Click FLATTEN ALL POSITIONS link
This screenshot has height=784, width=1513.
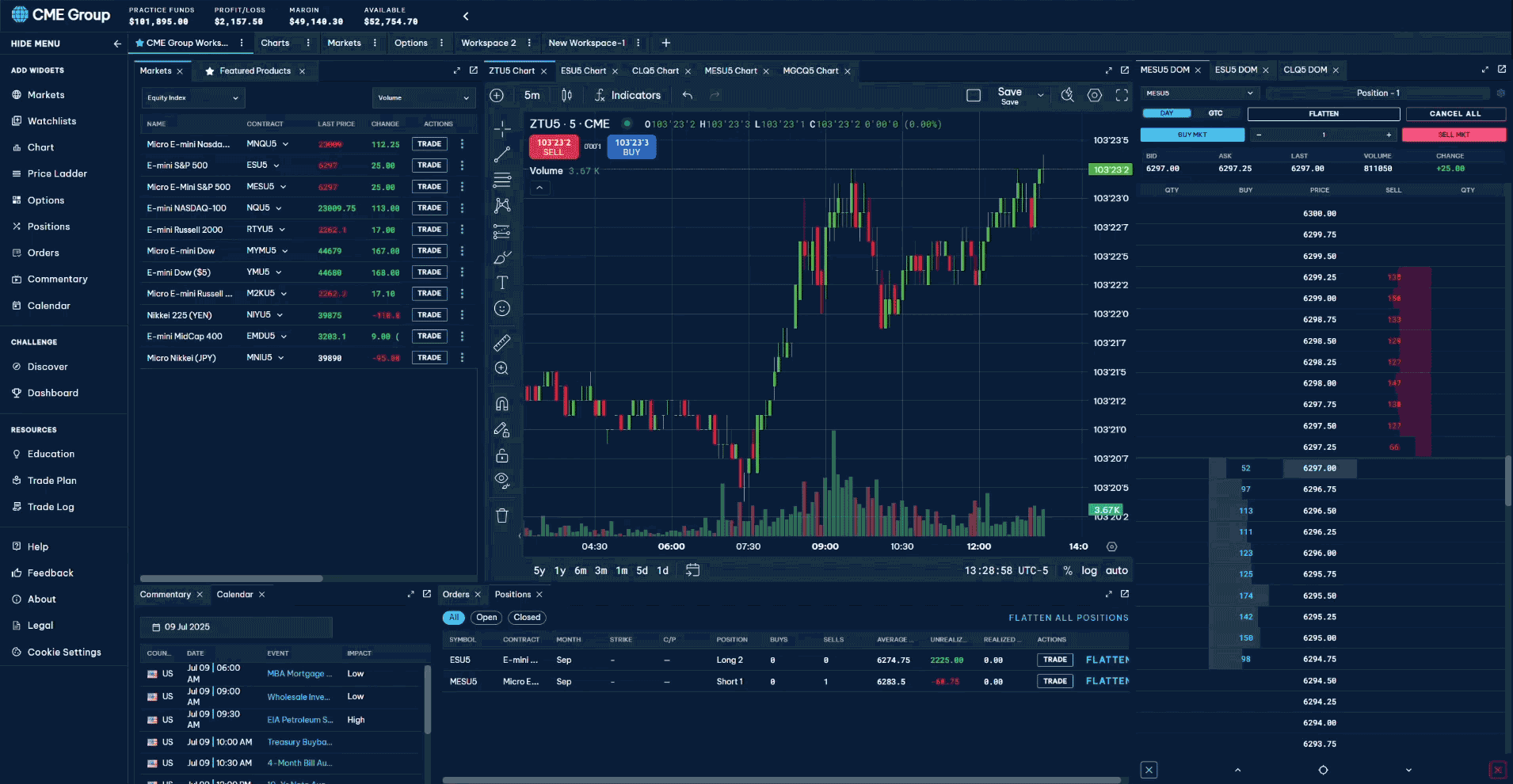pyautogui.click(x=1068, y=618)
